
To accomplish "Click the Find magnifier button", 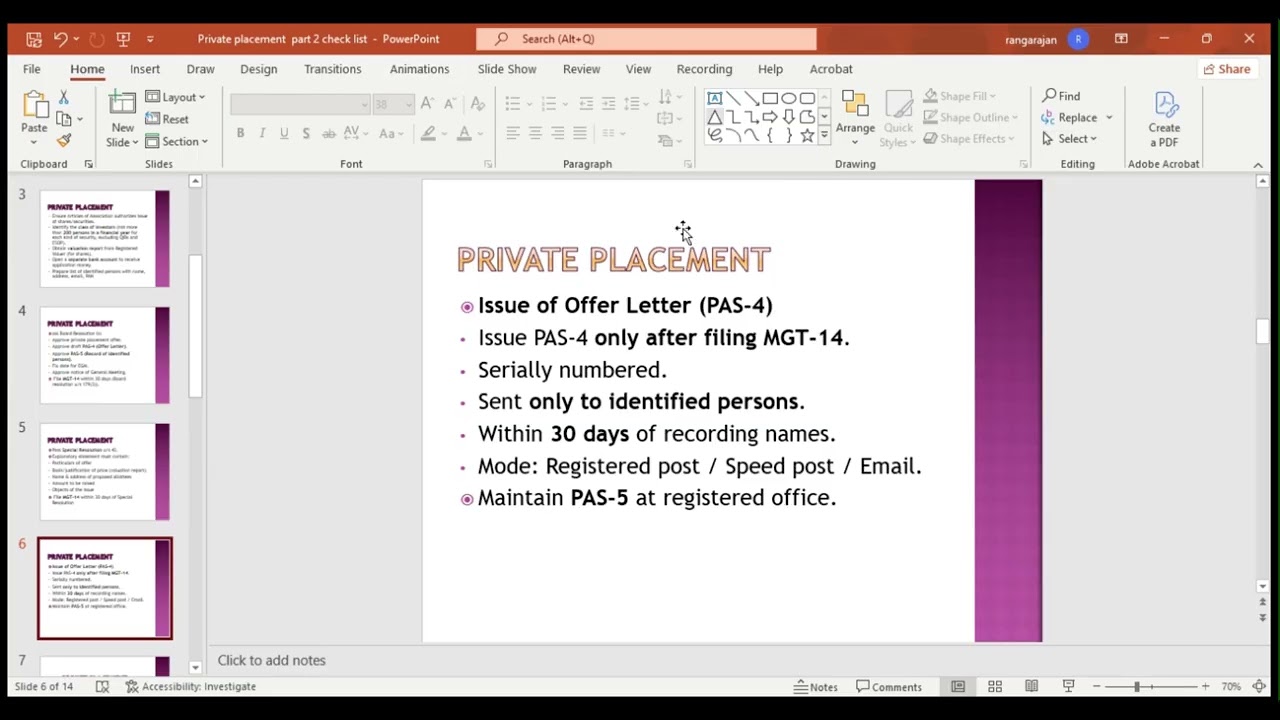I will [1061, 96].
